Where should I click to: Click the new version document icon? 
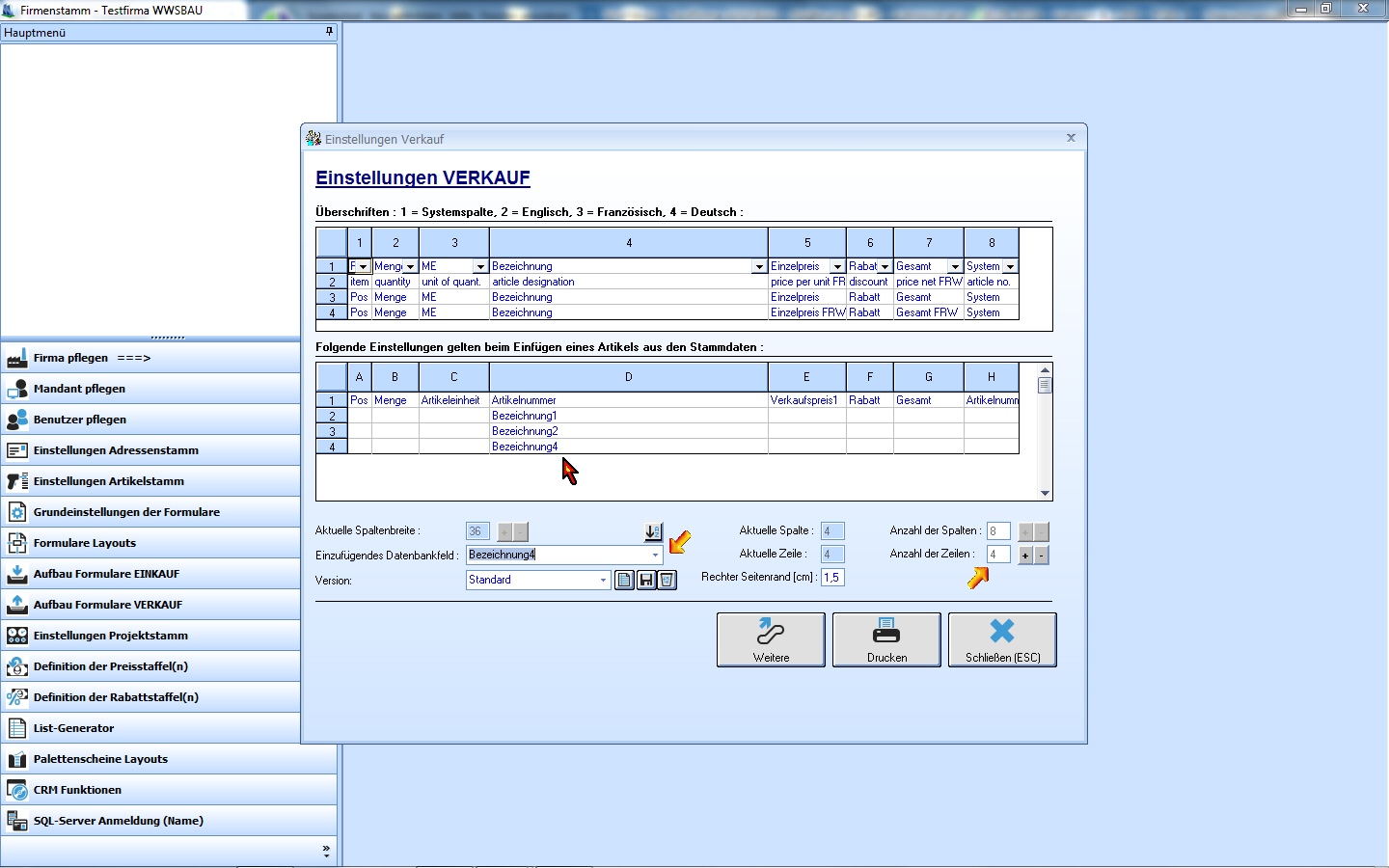point(624,580)
